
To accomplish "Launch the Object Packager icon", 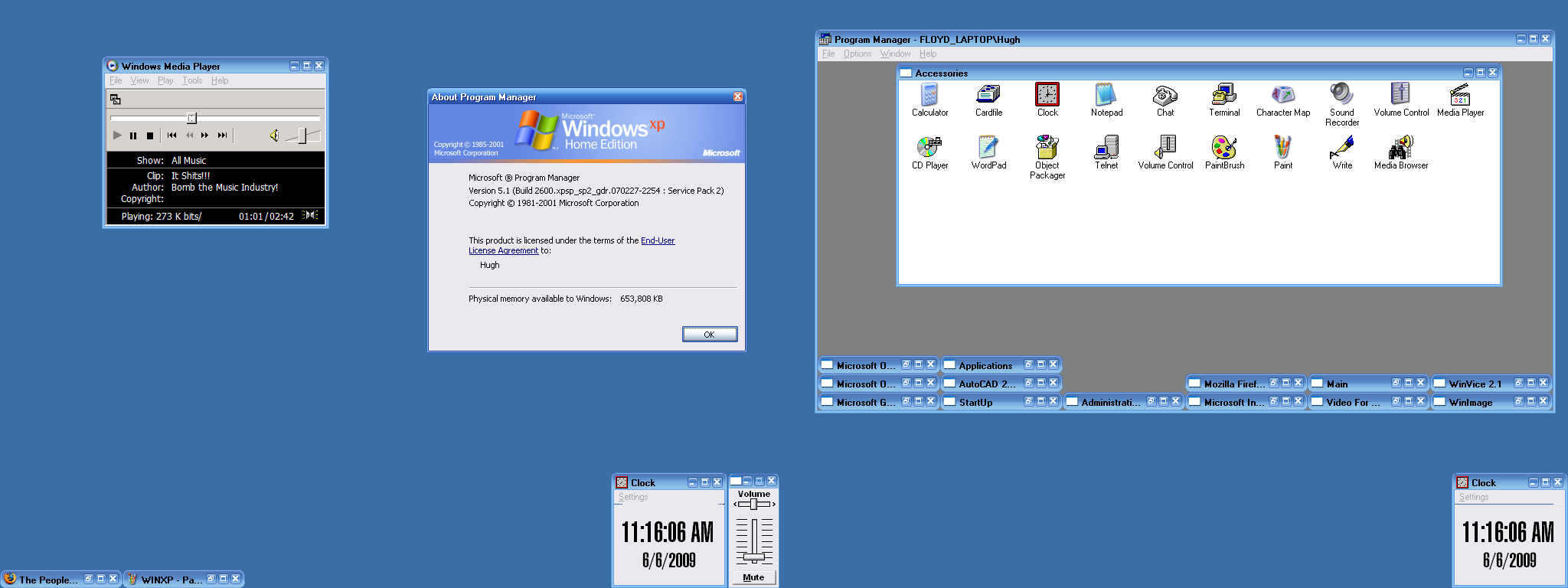I will coord(1047,148).
